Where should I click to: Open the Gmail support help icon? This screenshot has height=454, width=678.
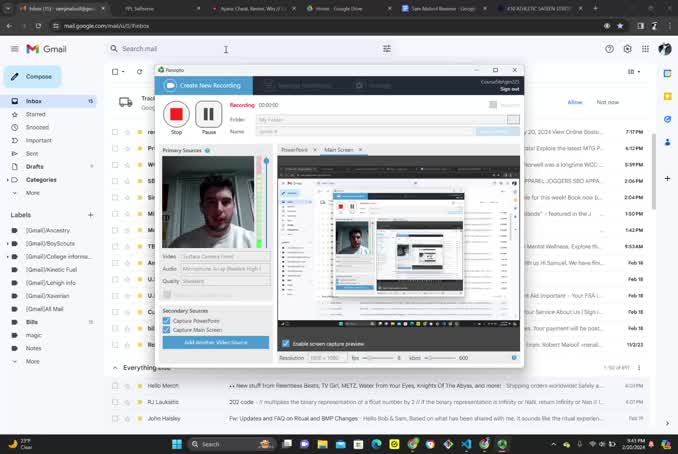pyautogui.click(x=609, y=48)
